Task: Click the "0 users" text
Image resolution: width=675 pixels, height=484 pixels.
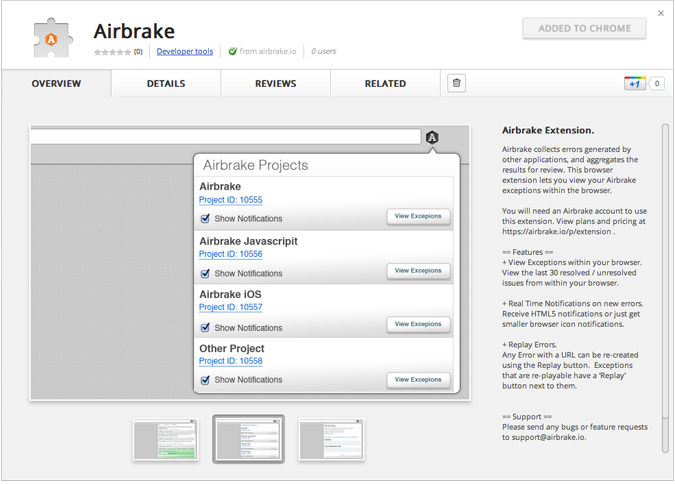Action: [x=324, y=51]
